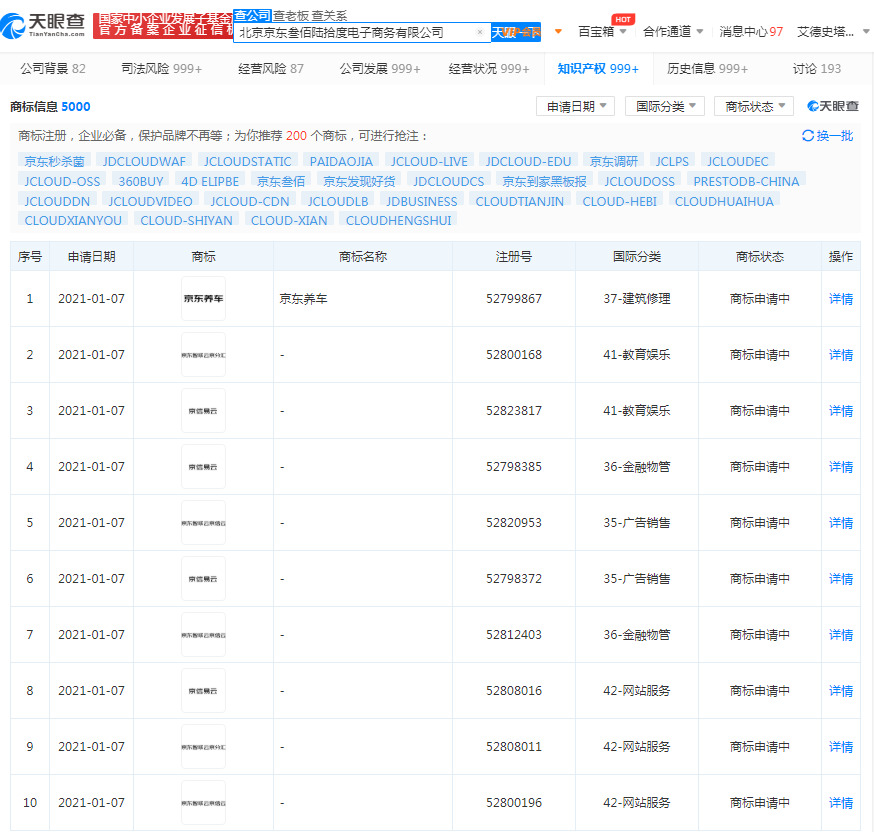
Task: Open 商标状态 filter dropdown
Action: pyautogui.click(x=754, y=106)
